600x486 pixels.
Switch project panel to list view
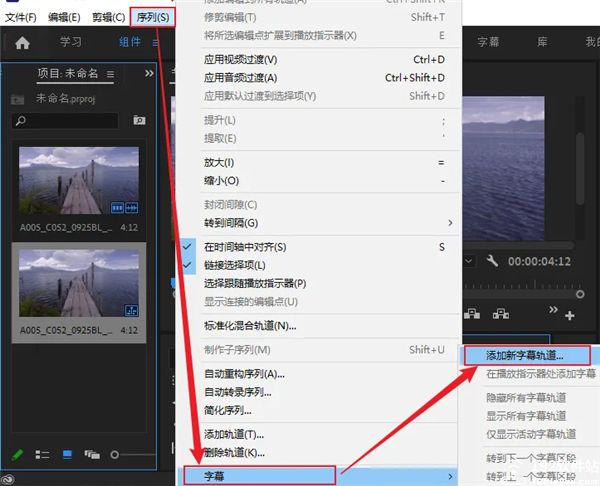[42, 455]
